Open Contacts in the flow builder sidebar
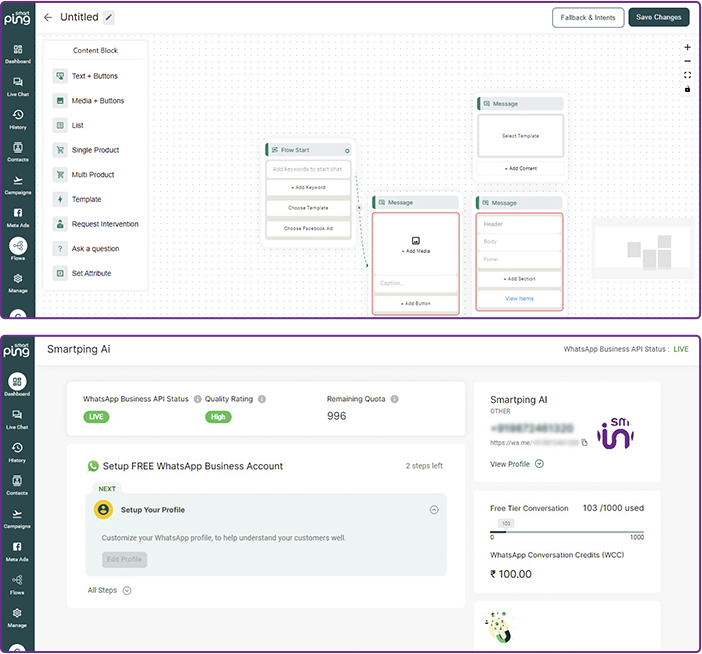The image size is (702, 654). click(x=18, y=152)
